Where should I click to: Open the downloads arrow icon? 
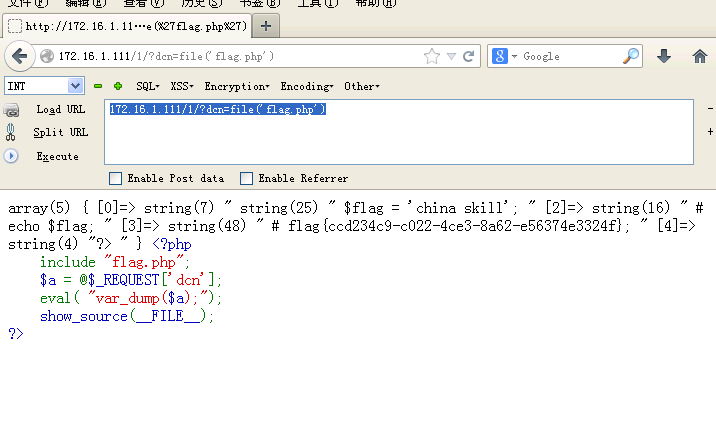click(x=663, y=56)
